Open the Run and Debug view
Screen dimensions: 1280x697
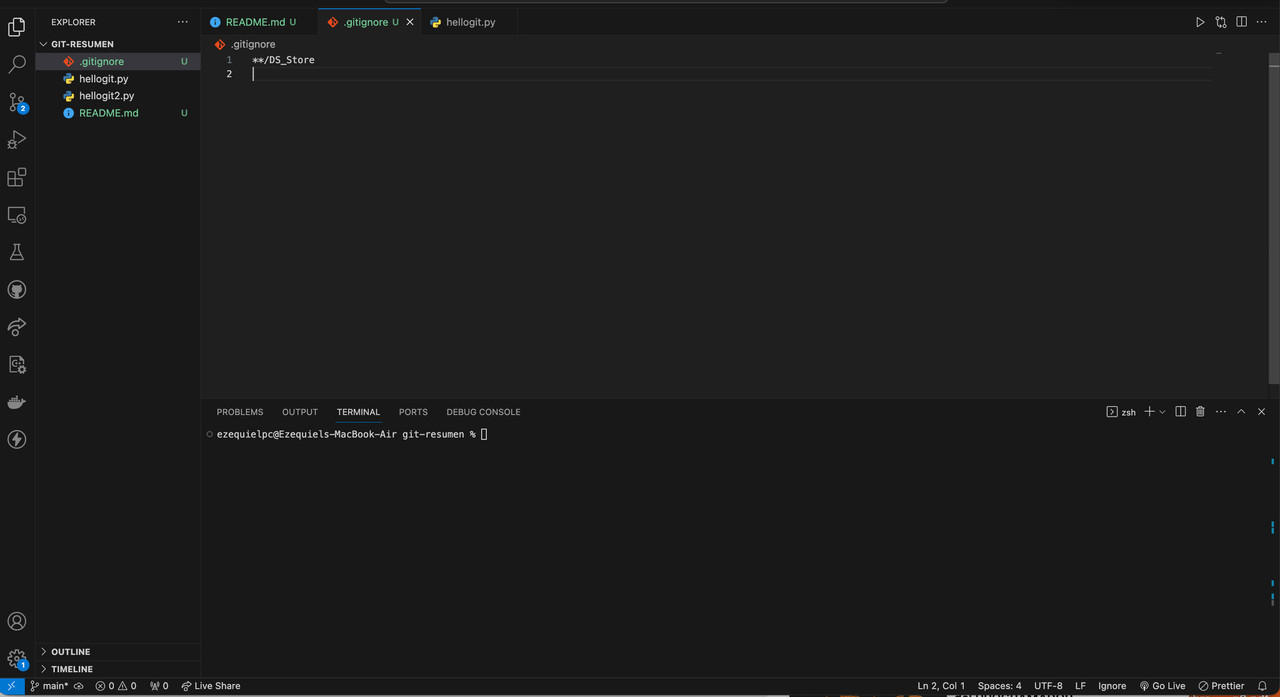16,140
